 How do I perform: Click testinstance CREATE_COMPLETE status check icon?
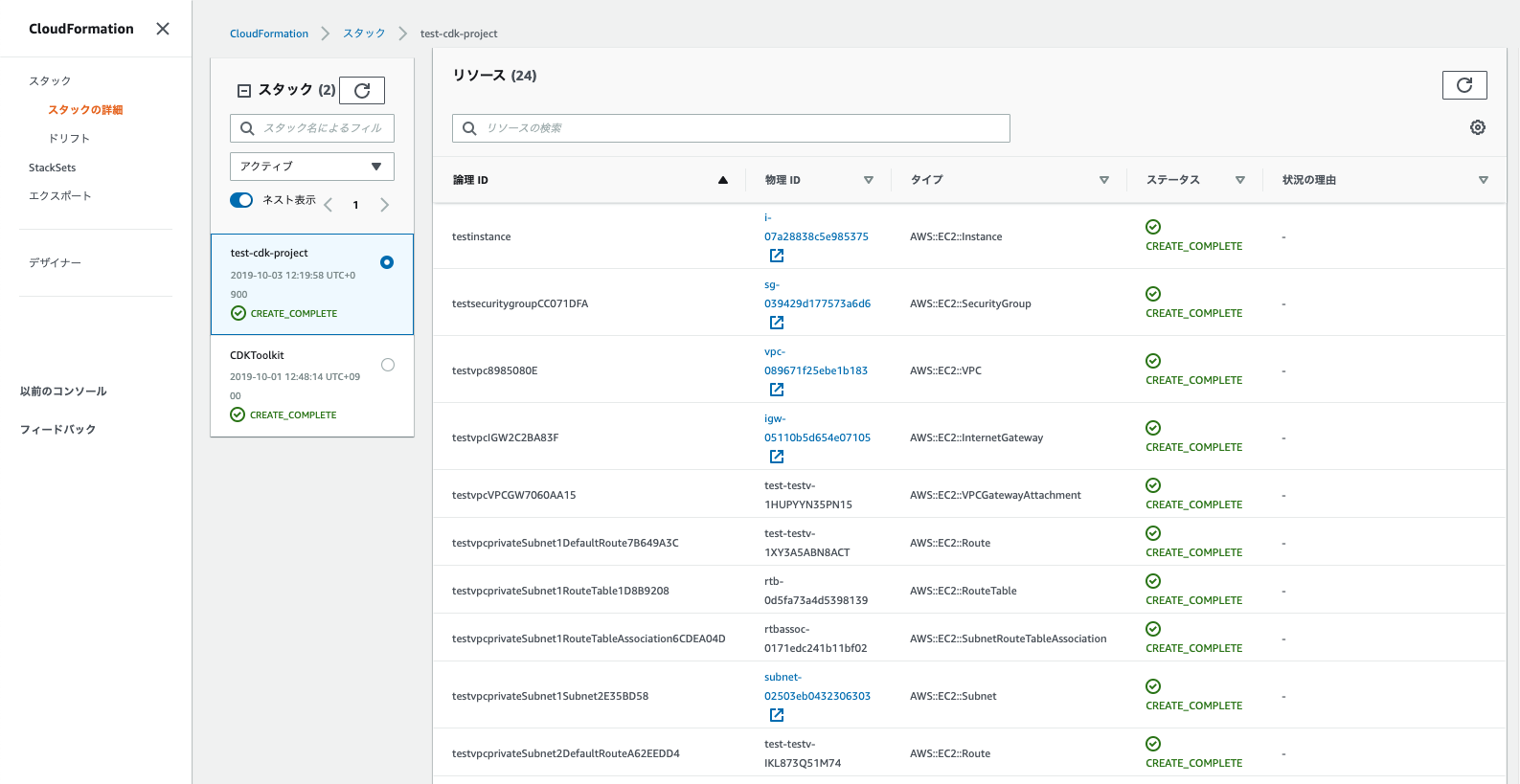click(x=1153, y=227)
